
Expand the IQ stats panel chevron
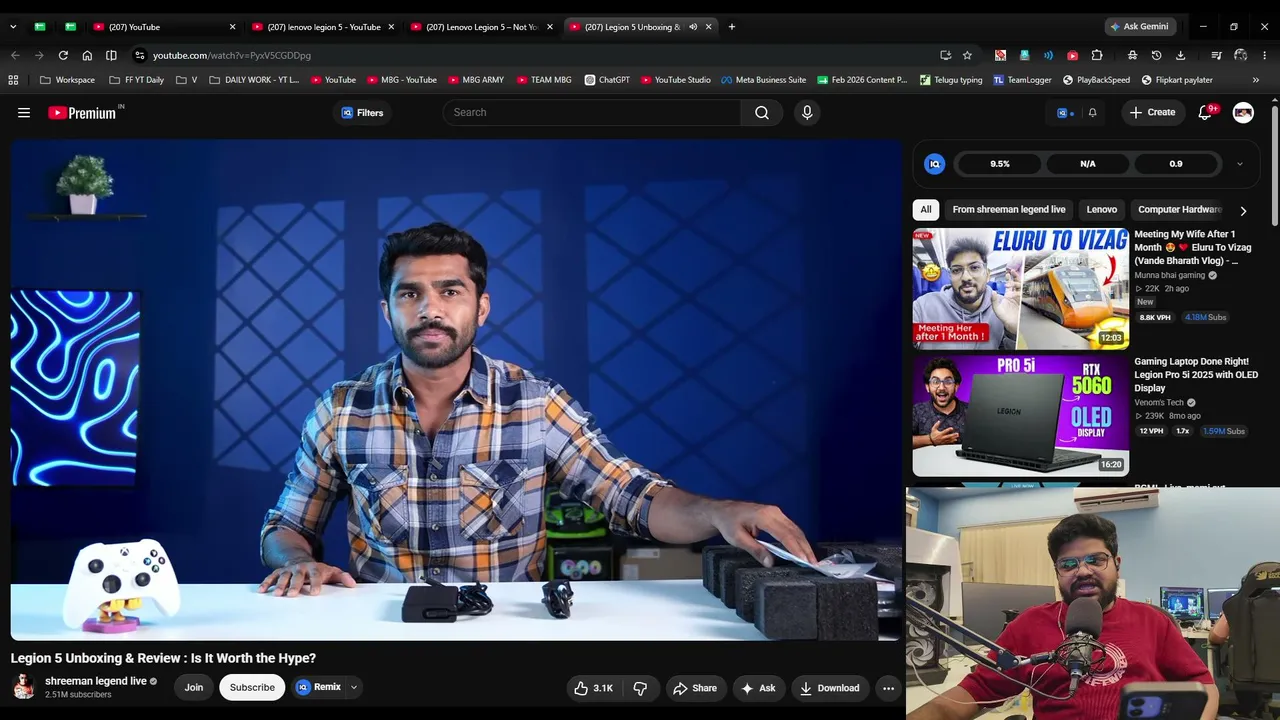click(1240, 164)
